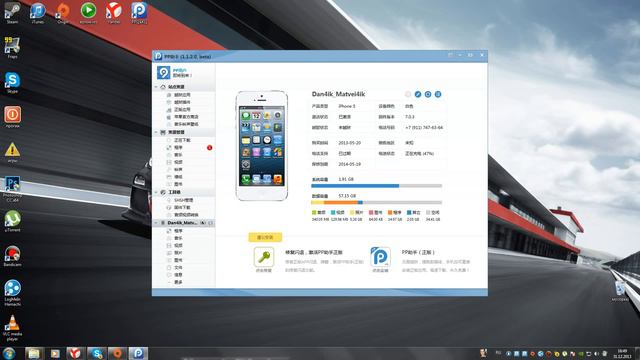Image resolution: width=640 pixels, height=360 pixels.
Task: Launch Origin from the desktop
Action: [x=63, y=12]
